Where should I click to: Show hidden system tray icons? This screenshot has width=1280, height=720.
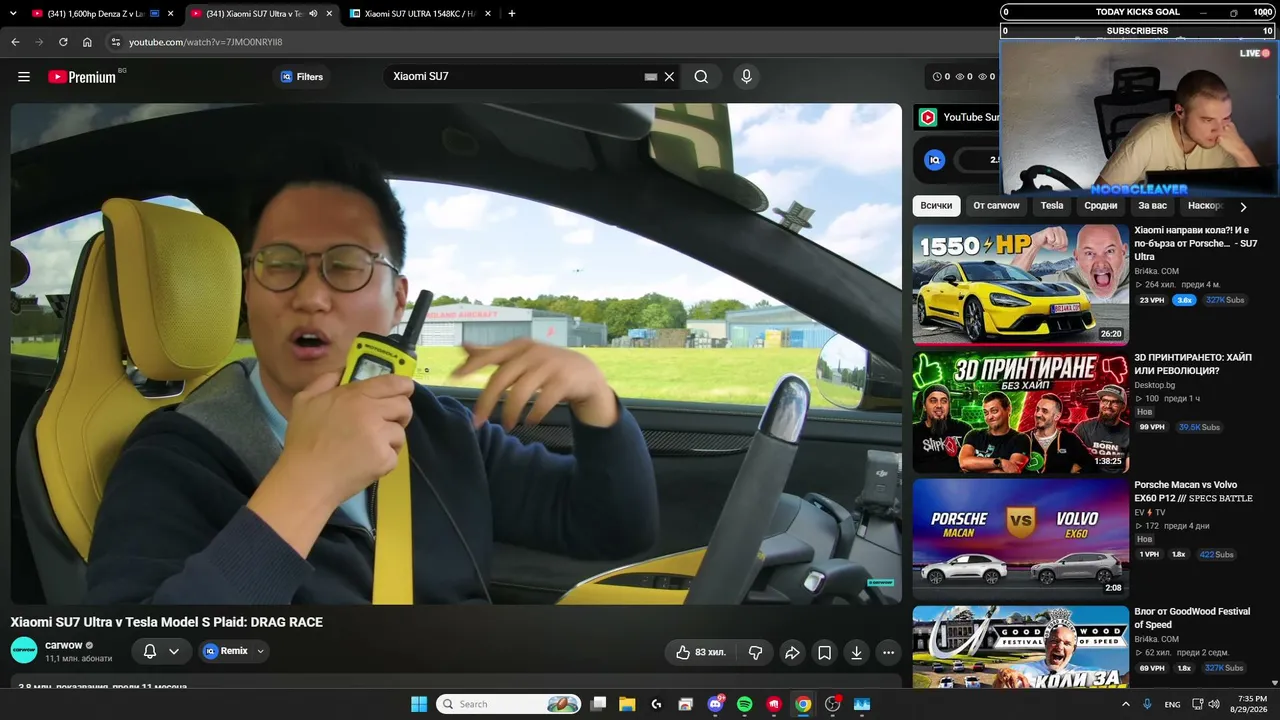pyautogui.click(x=1126, y=704)
